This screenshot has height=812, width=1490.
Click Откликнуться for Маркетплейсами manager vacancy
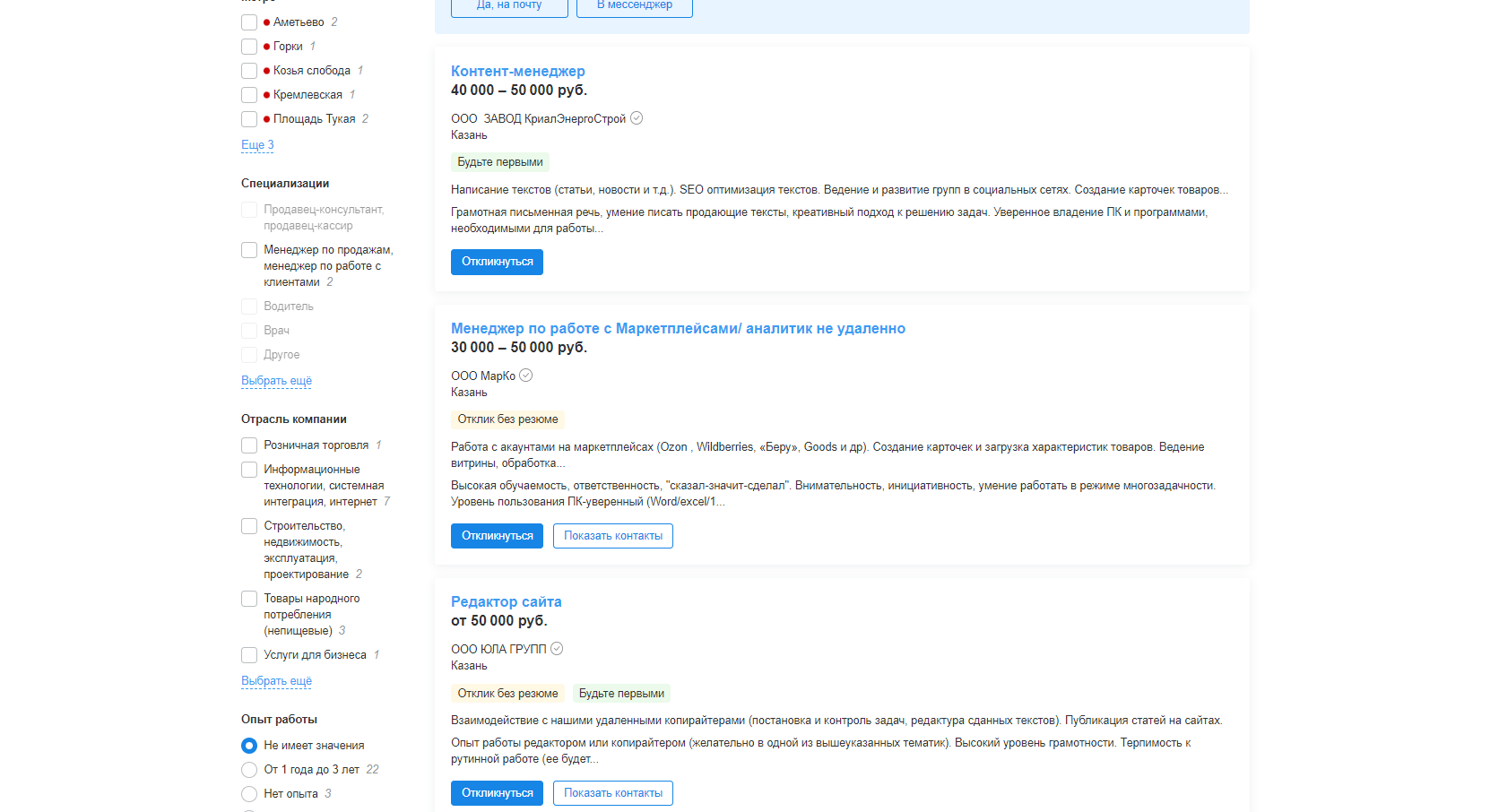click(497, 536)
